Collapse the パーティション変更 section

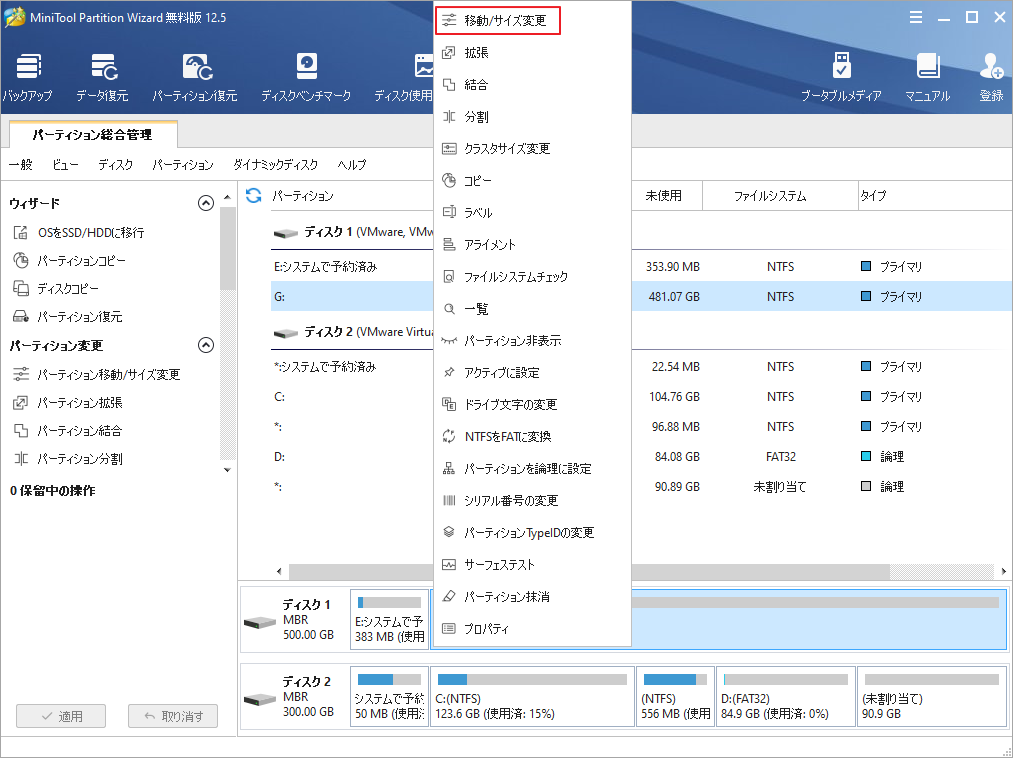(x=206, y=345)
